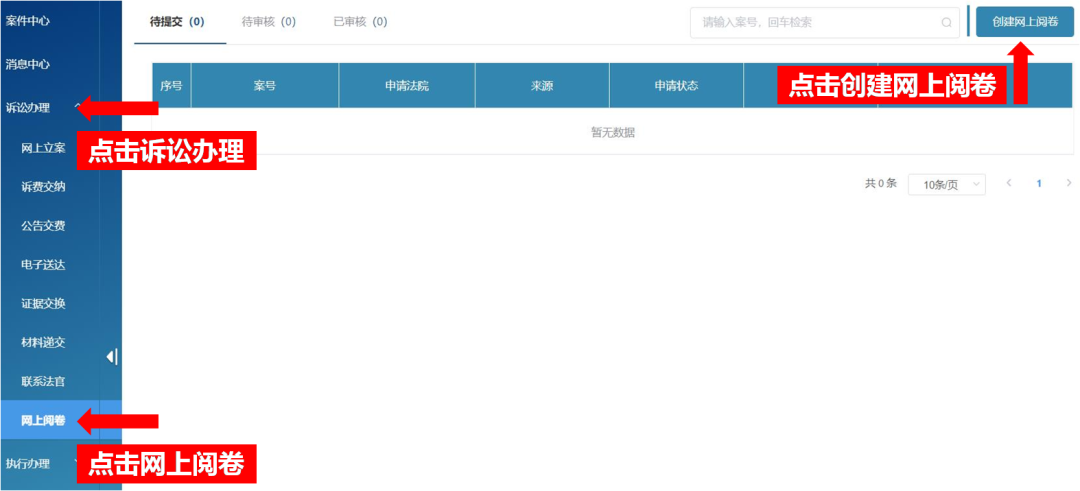Collapse the 诉讼办理 menu chevron
1080x491 pixels.
click(78, 107)
